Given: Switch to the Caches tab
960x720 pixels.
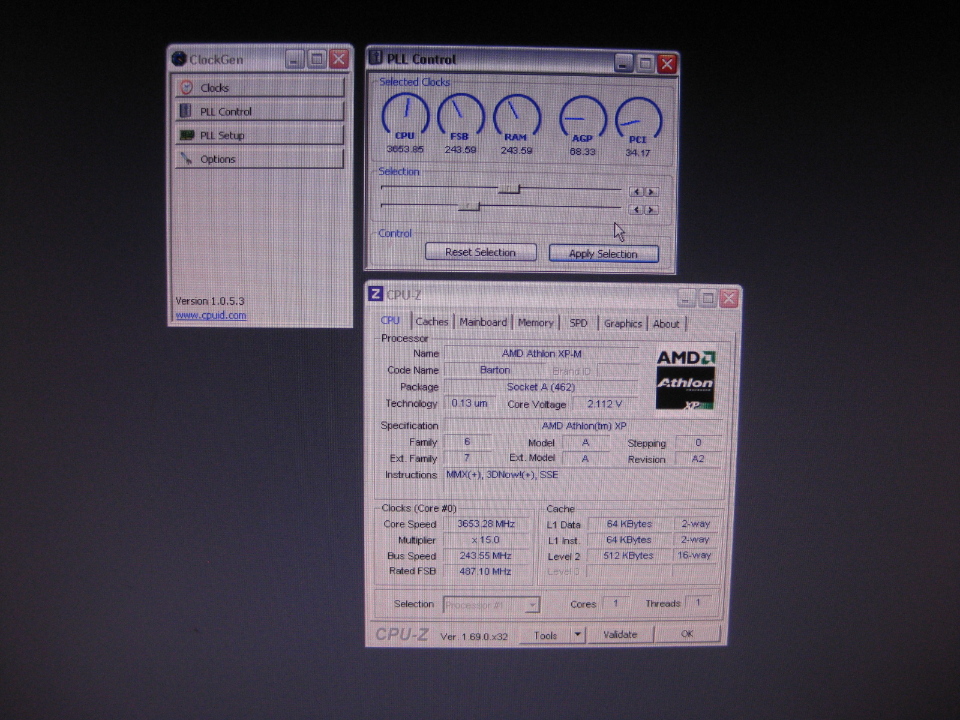Looking at the screenshot, I should pyautogui.click(x=432, y=321).
